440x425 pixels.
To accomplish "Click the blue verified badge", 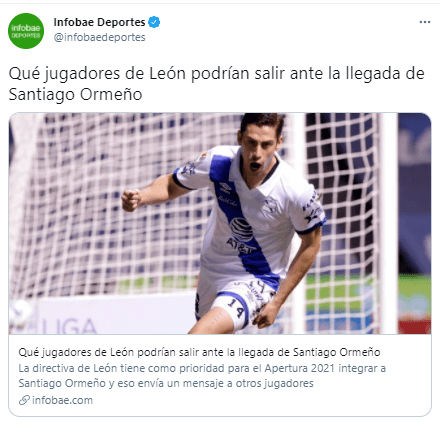I will coord(154,22).
